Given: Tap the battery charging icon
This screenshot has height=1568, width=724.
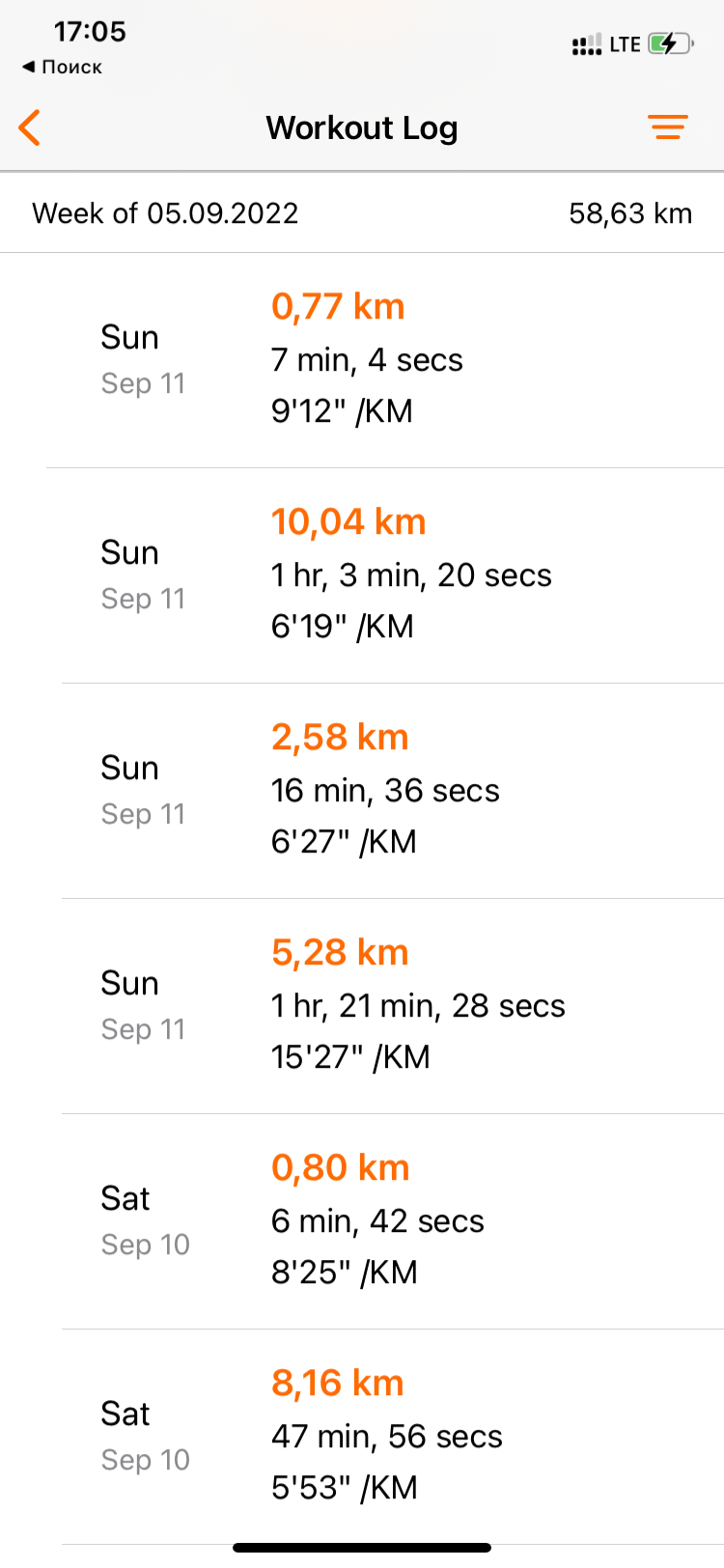Looking at the screenshot, I should coord(670,43).
